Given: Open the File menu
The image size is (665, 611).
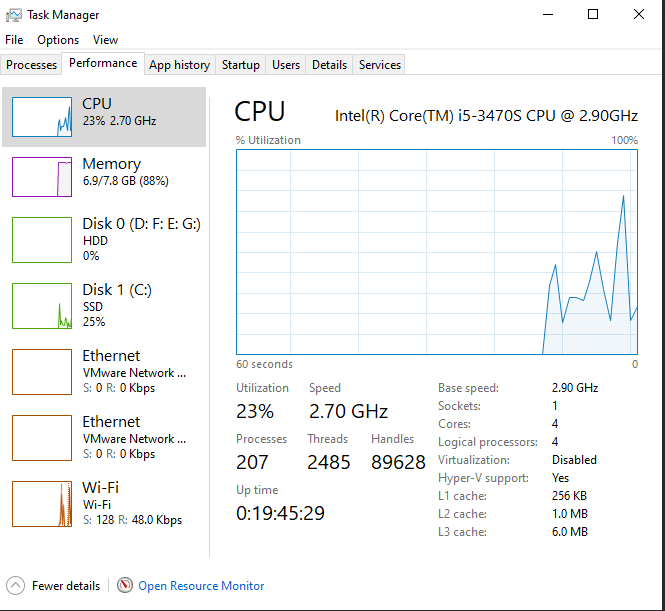Looking at the screenshot, I should pos(14,40).
